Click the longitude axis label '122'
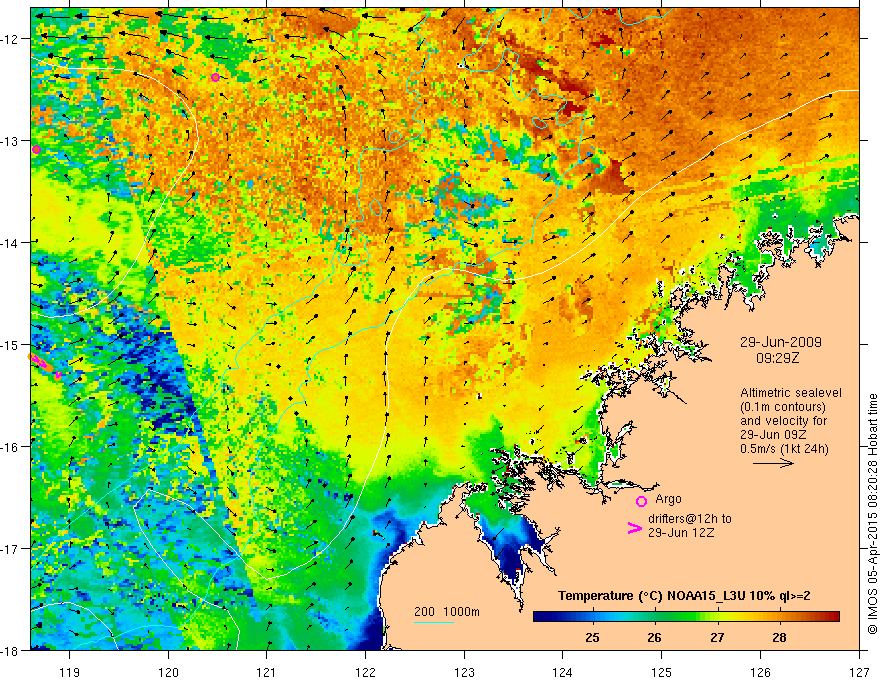880x680 pixels. pos(365,672)
